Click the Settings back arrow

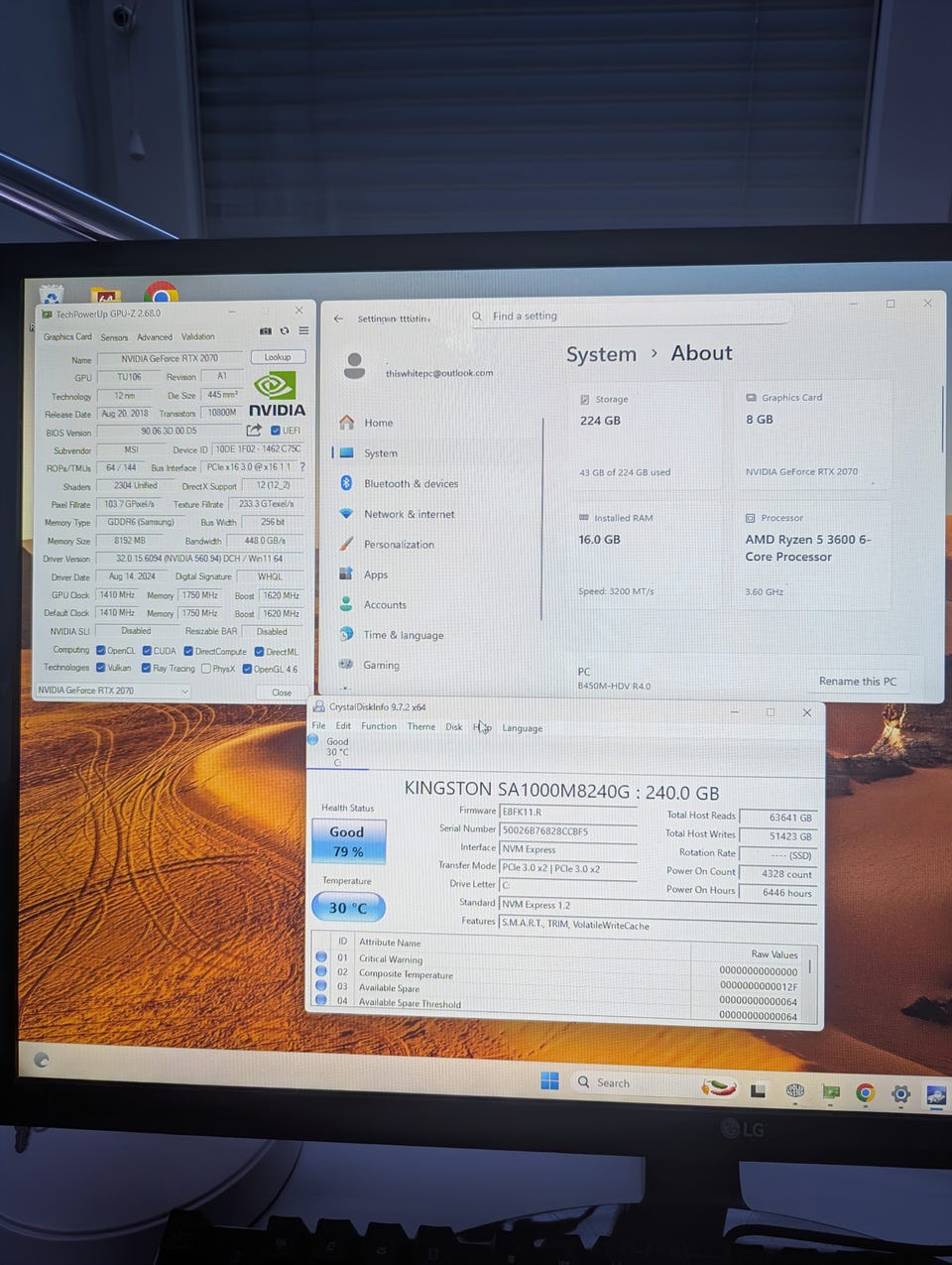[338, 318]
